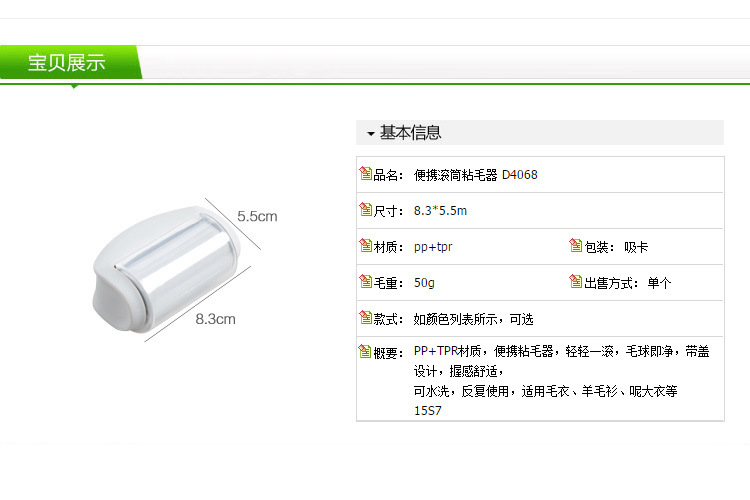Click the weight value 50g
The width and height of the screenshot is (750, 500).
(424, 283)
